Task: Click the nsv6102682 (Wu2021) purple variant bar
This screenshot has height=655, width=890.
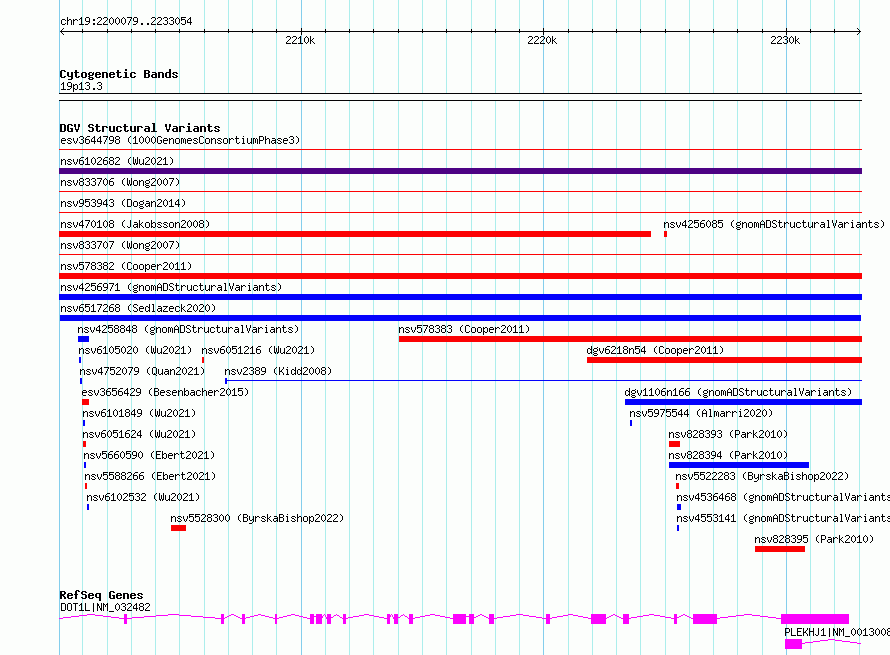Action: pos(460,171)
